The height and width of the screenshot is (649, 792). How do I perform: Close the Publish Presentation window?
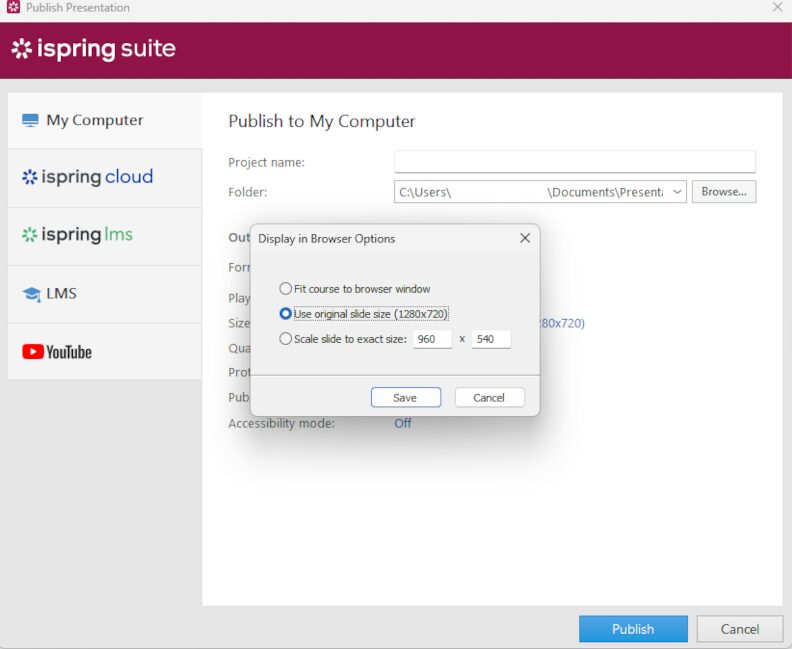(777, 7)
